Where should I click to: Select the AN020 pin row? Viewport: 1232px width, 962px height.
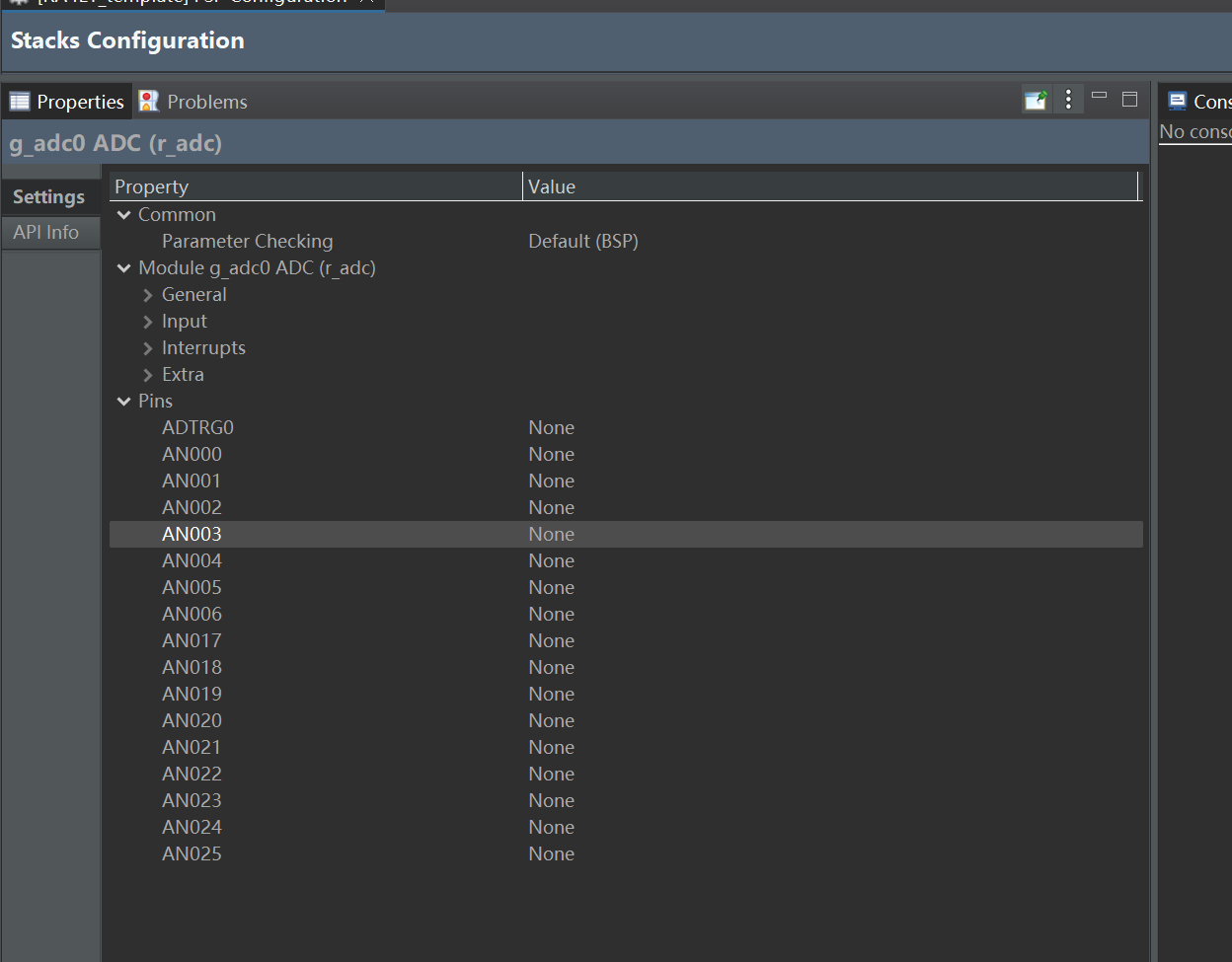click(626, 721)
